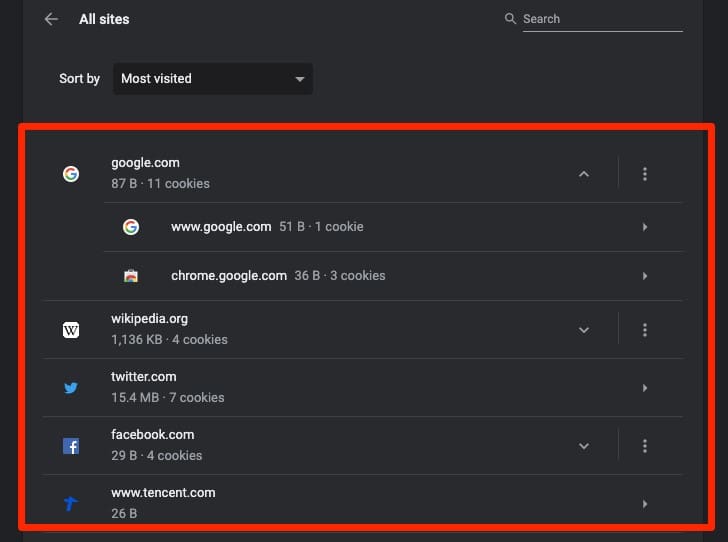Click the Twitter bird favicon
The height and width of the screenshot is (542, 728).
point(71,388)
